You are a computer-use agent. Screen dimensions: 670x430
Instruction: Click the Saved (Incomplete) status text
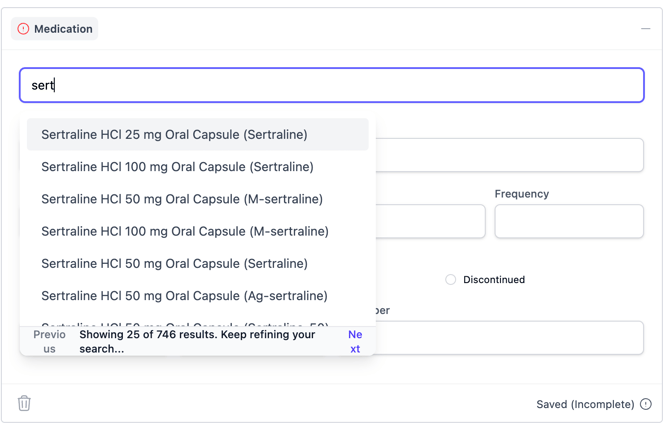click(585, 404)
